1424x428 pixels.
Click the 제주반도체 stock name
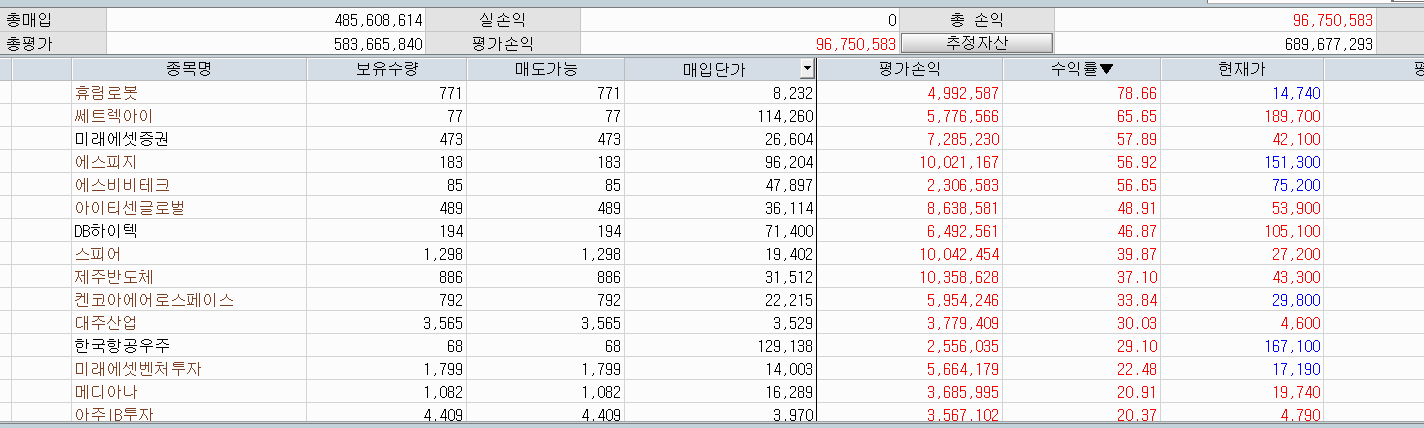113,277
